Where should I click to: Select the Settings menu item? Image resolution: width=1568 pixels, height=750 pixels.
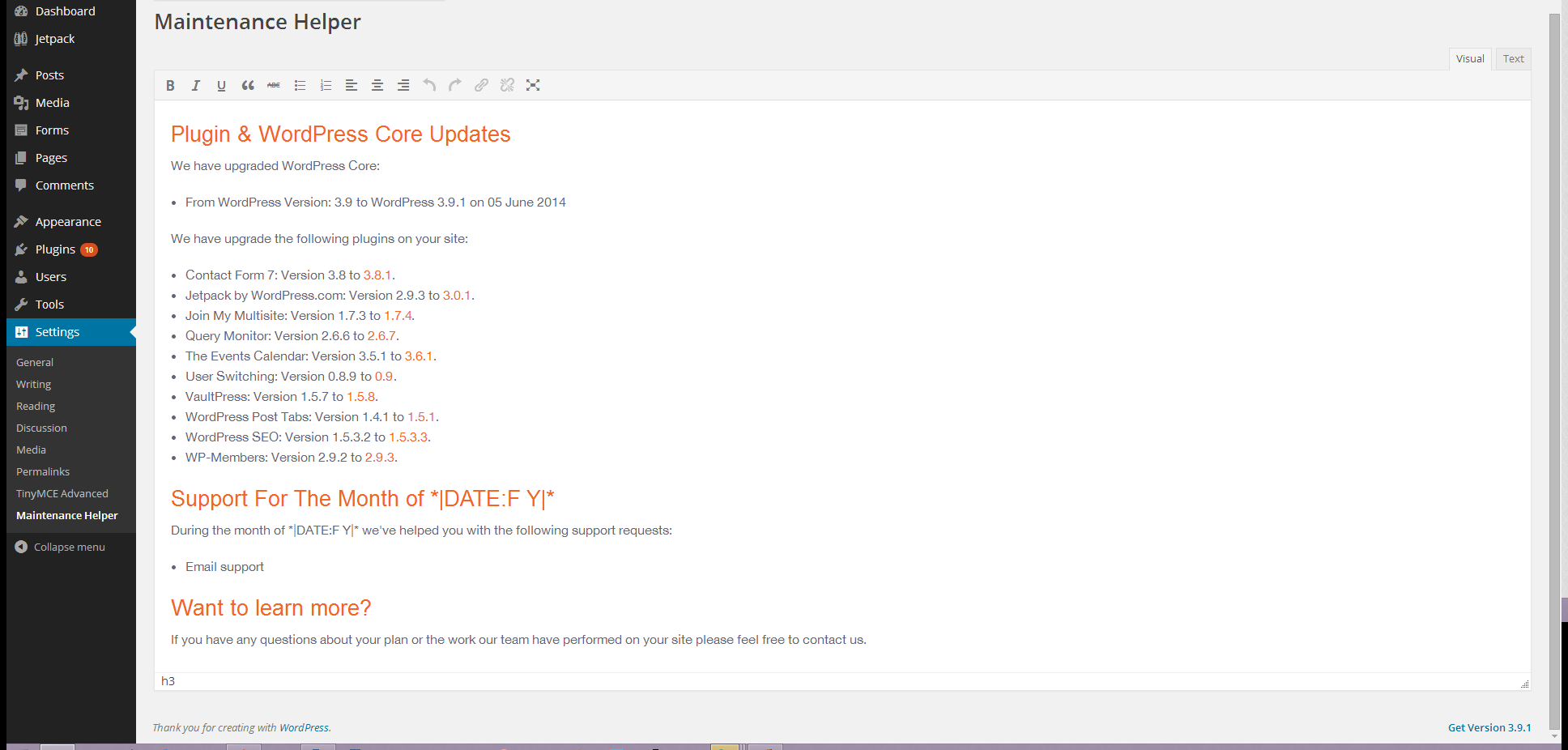point(71,332)
